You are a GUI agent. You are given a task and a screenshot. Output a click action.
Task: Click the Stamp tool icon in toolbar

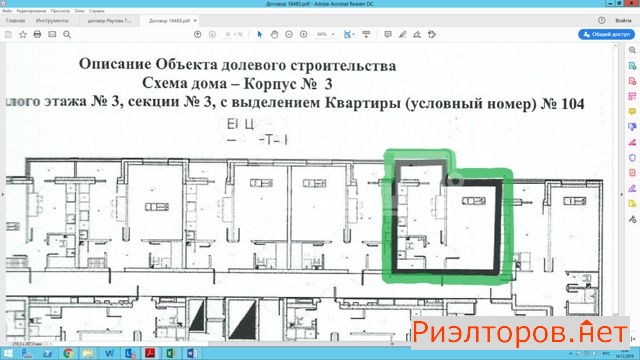[432, 35]
